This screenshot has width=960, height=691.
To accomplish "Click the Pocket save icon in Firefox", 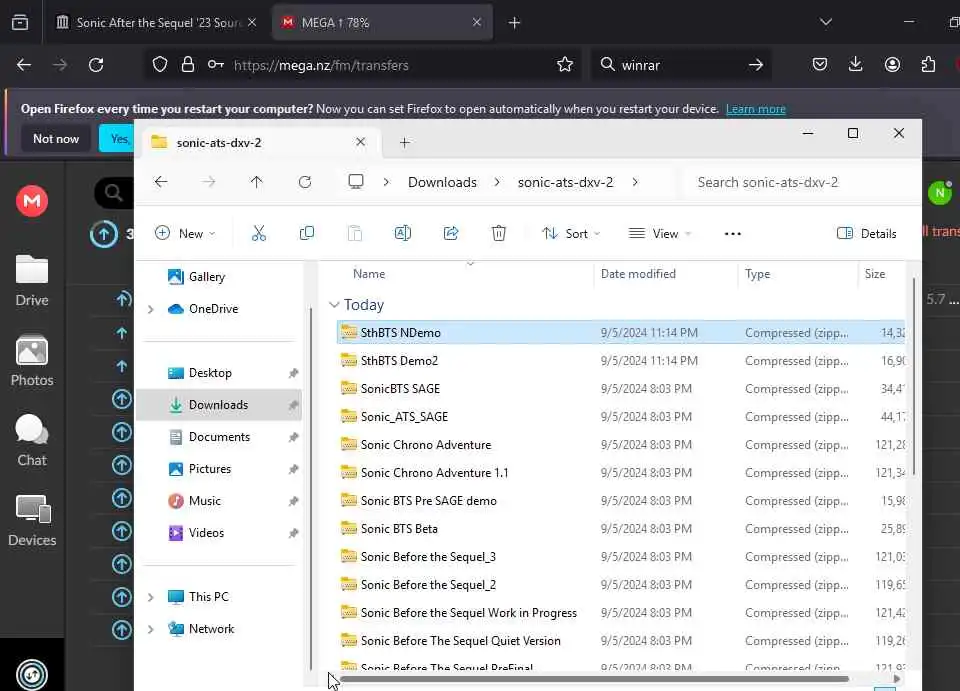I will [820, 65].
